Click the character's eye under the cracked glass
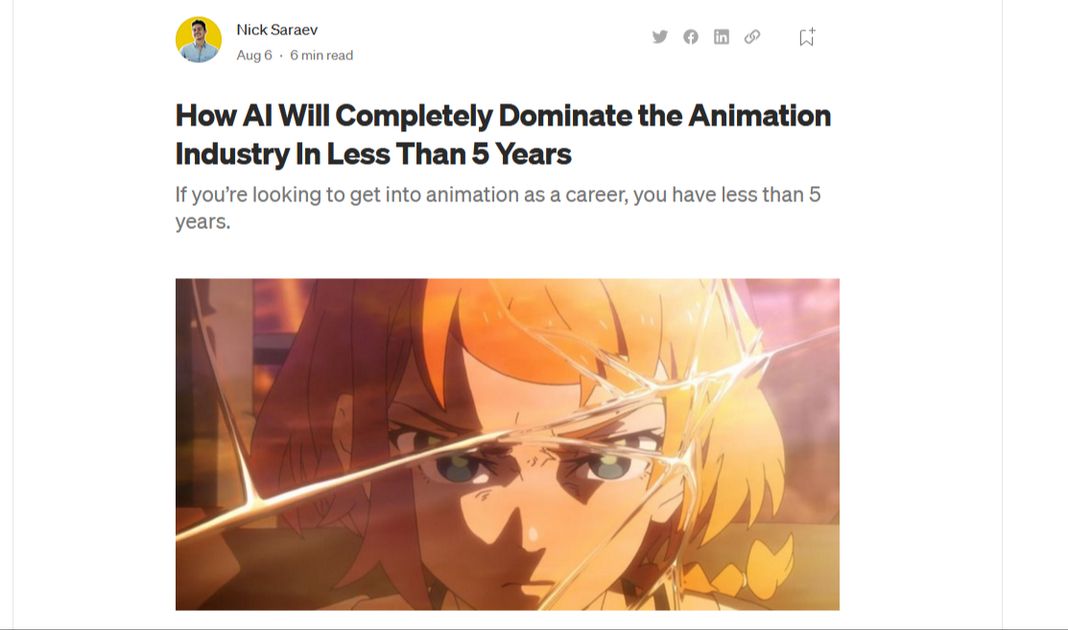 tap(610, 467)
